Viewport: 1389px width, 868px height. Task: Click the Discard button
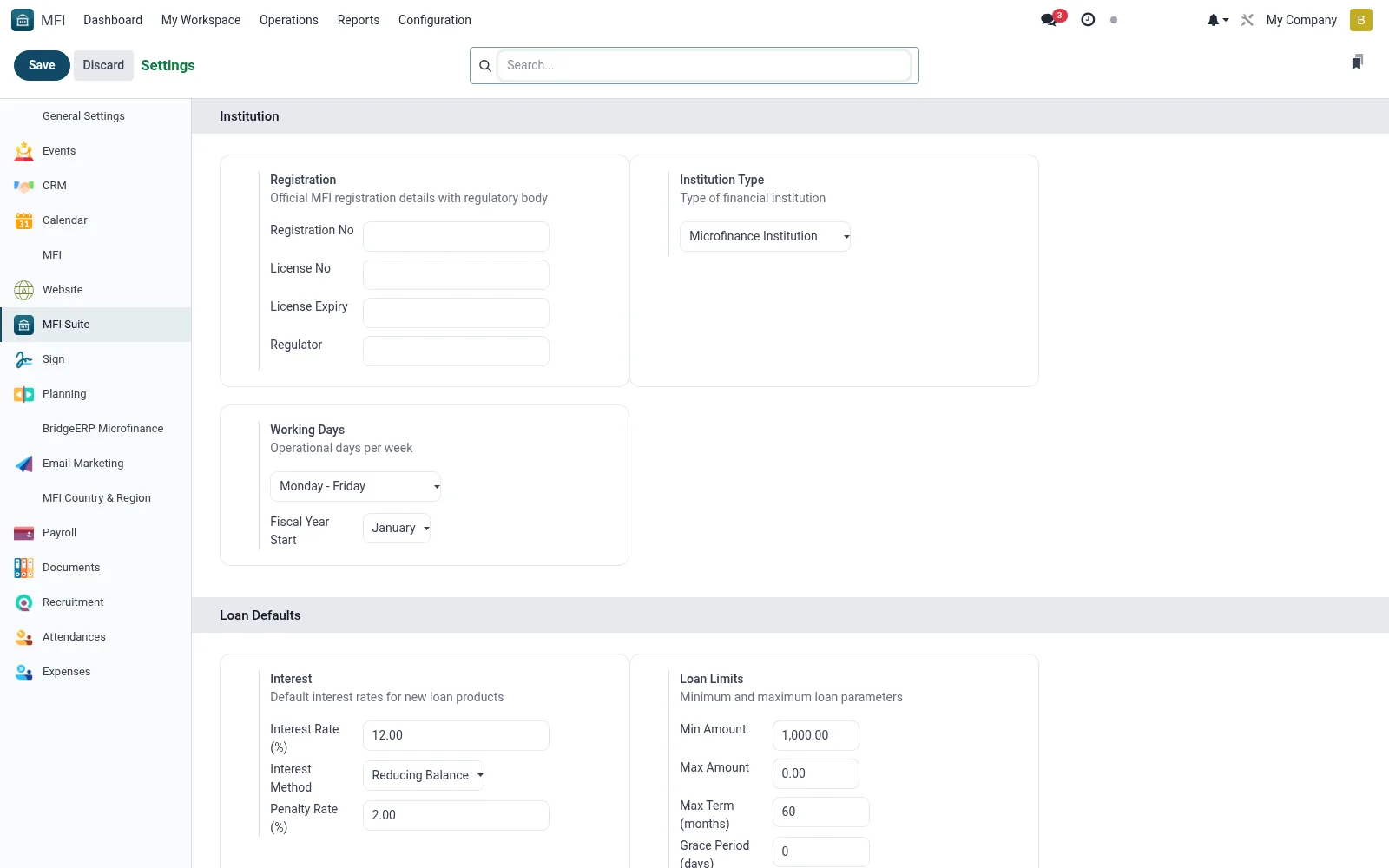(103, 65)
